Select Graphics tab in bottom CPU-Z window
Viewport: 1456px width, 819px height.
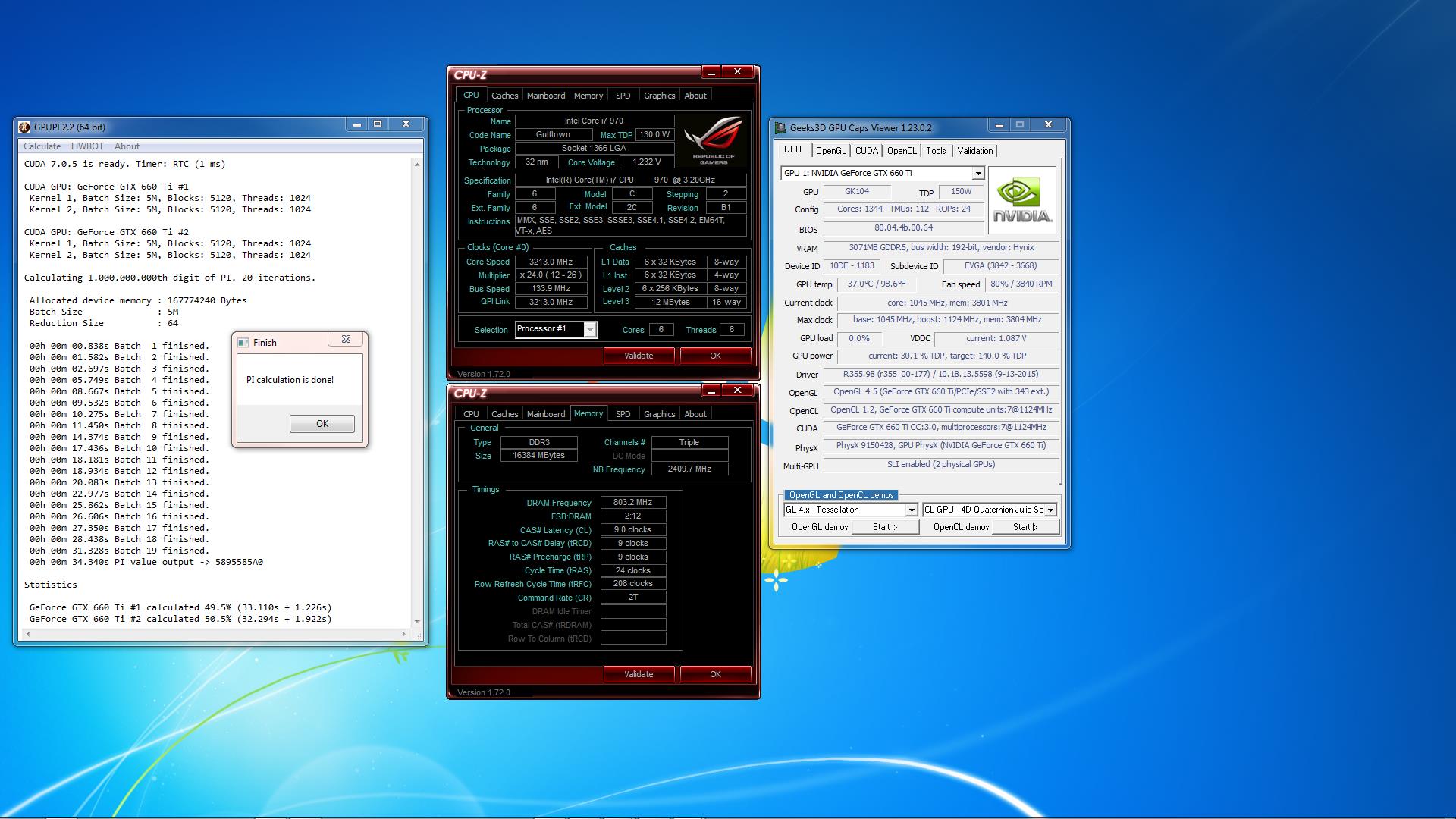[659, 414]
